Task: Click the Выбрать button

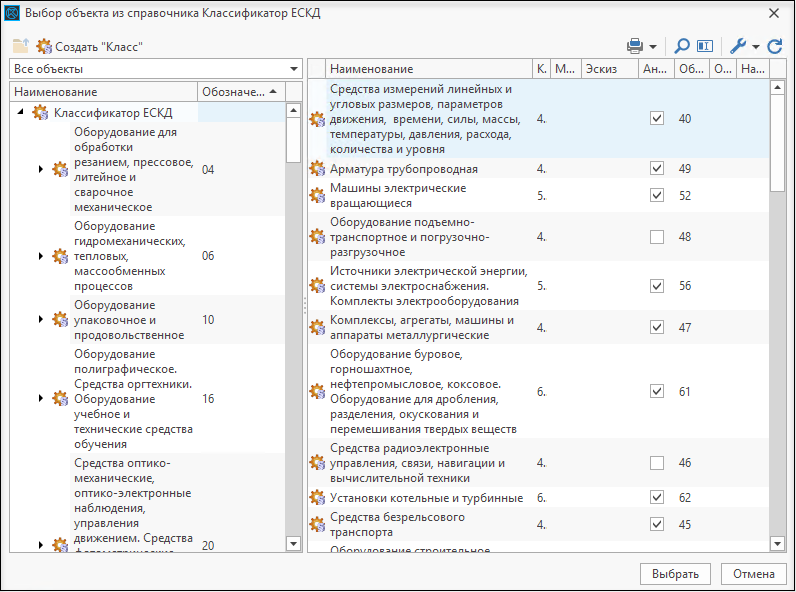Action: (x=675, y=574)
